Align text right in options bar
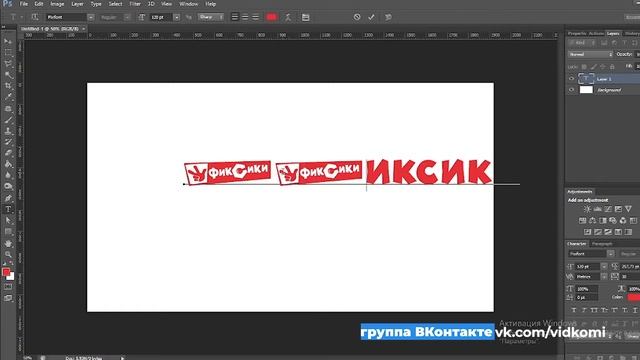 (256, 17)
